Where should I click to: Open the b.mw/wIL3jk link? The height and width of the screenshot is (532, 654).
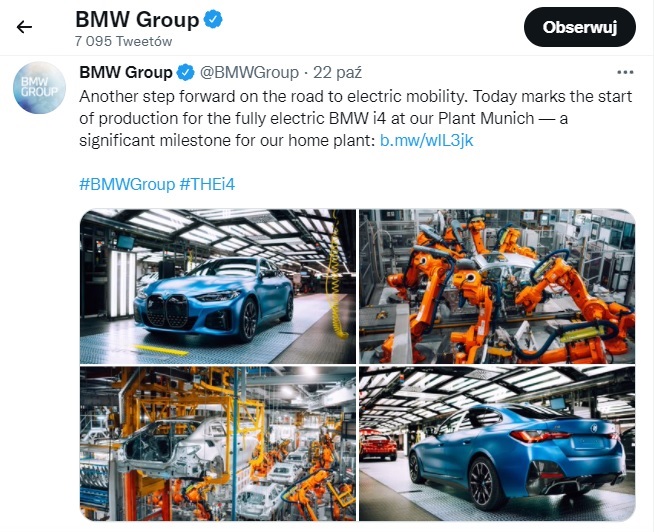(x=426, y=141)
